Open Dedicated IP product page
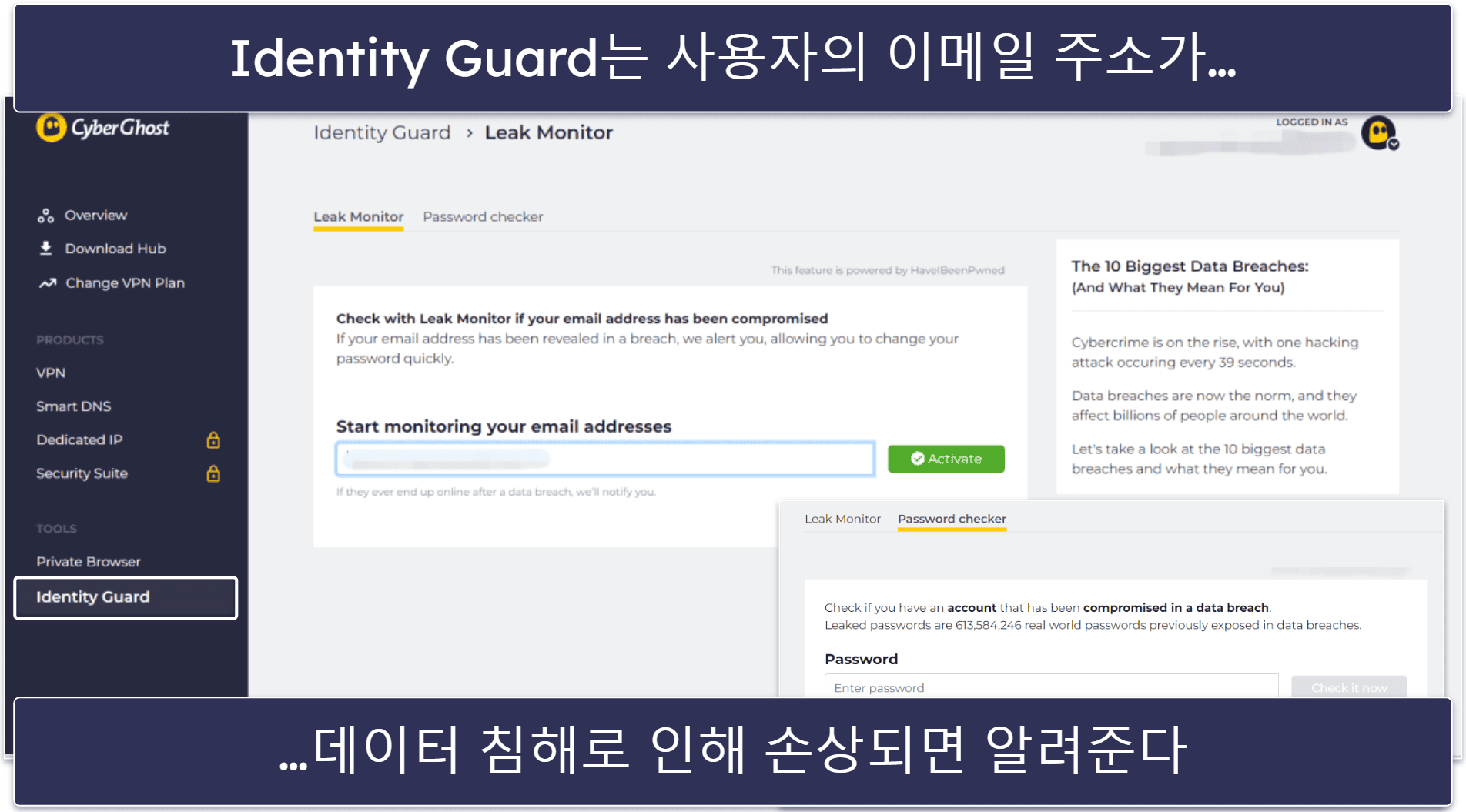The image size is (1466, 812). tap(79, 440)
